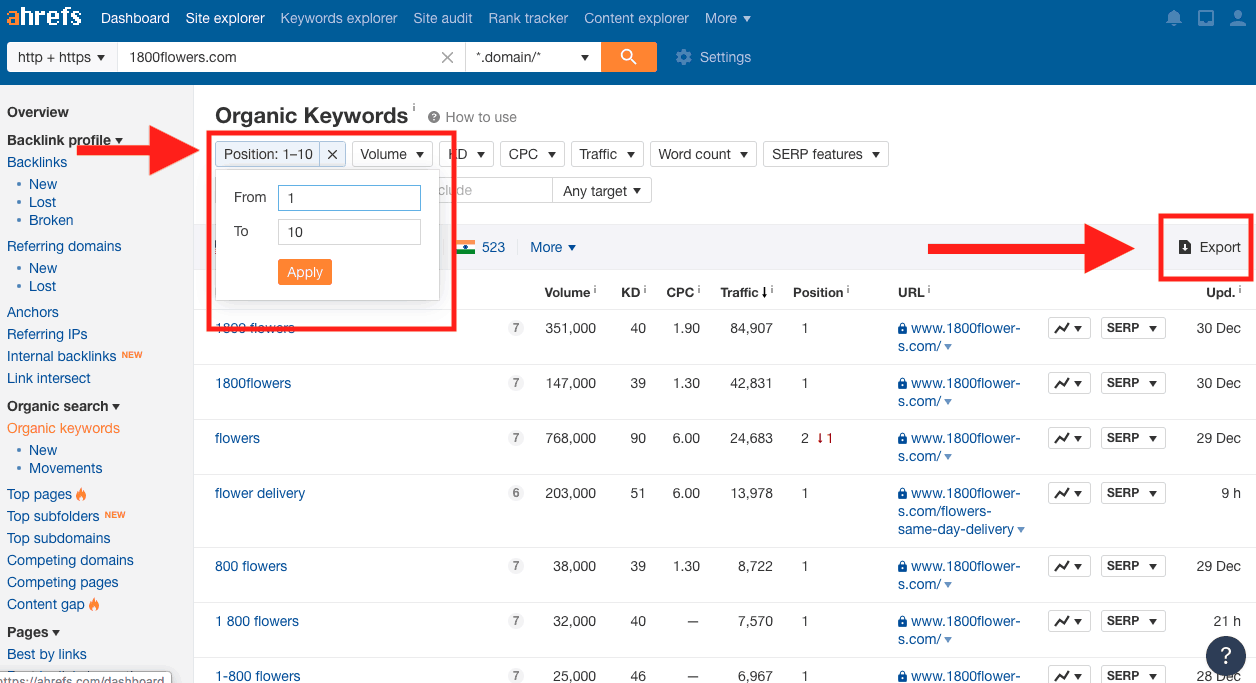Click Export button
The width and height of the screenshot is (1256, 683).
pos(1209,247)
